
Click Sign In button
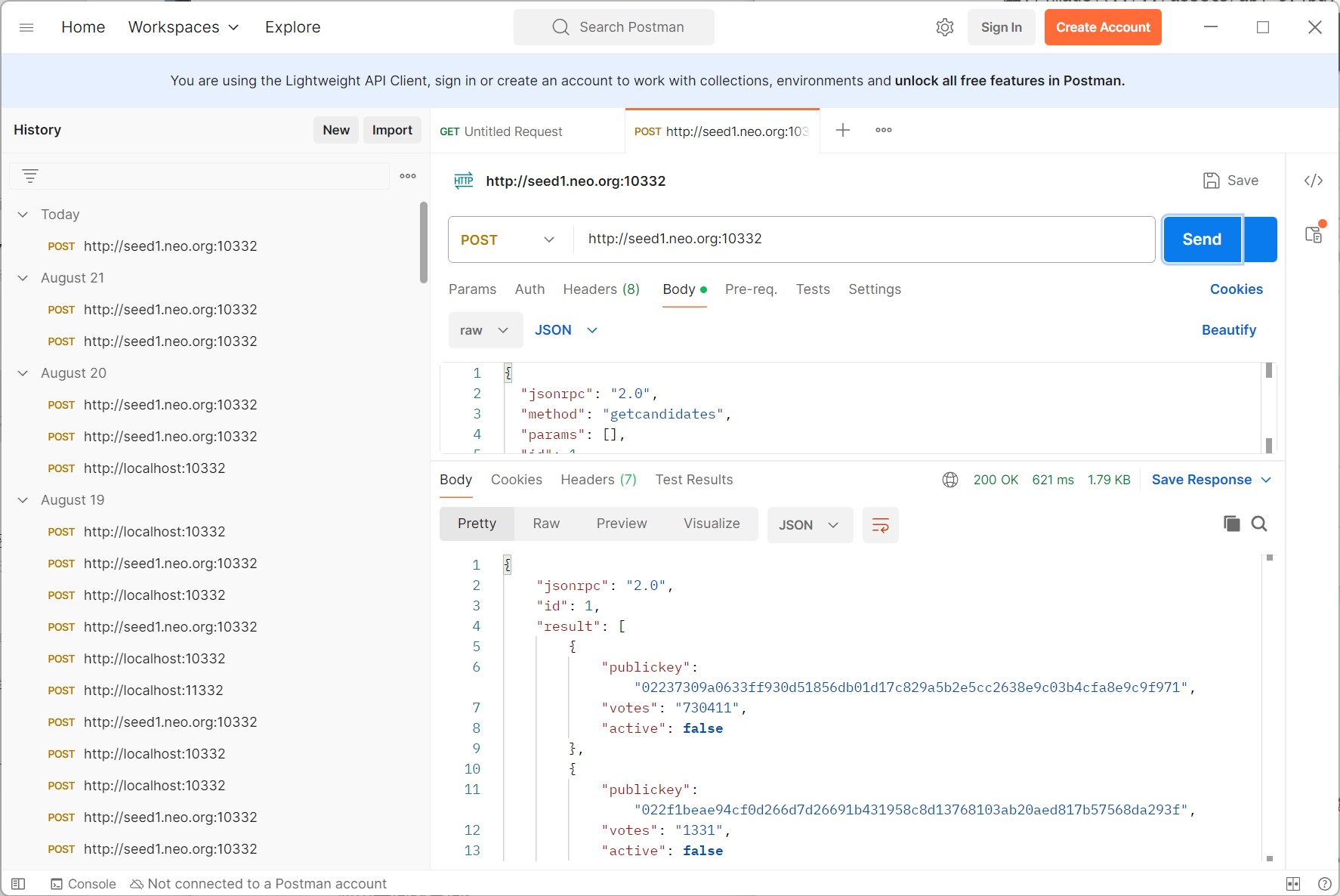[1001, 27]
